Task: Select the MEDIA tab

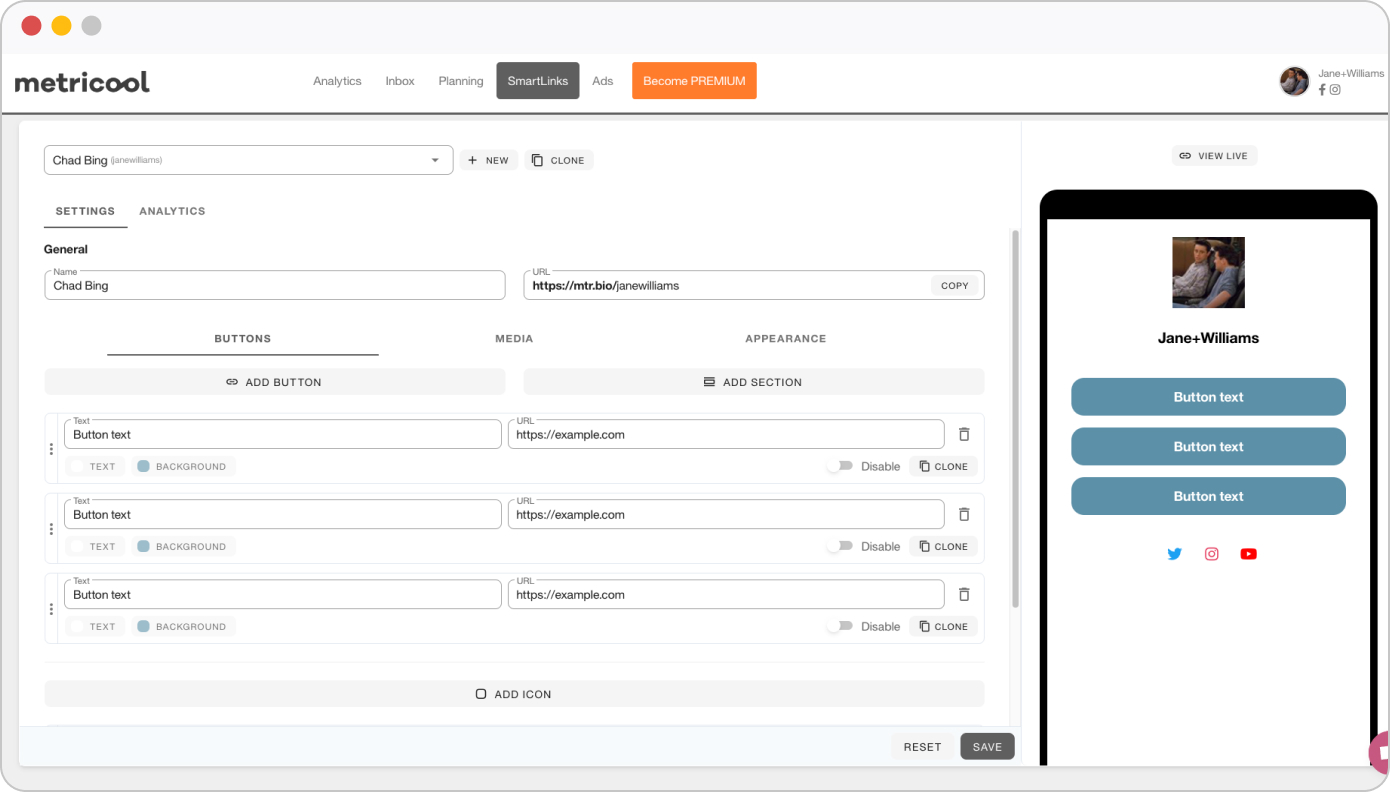Action: coord(514,339)
